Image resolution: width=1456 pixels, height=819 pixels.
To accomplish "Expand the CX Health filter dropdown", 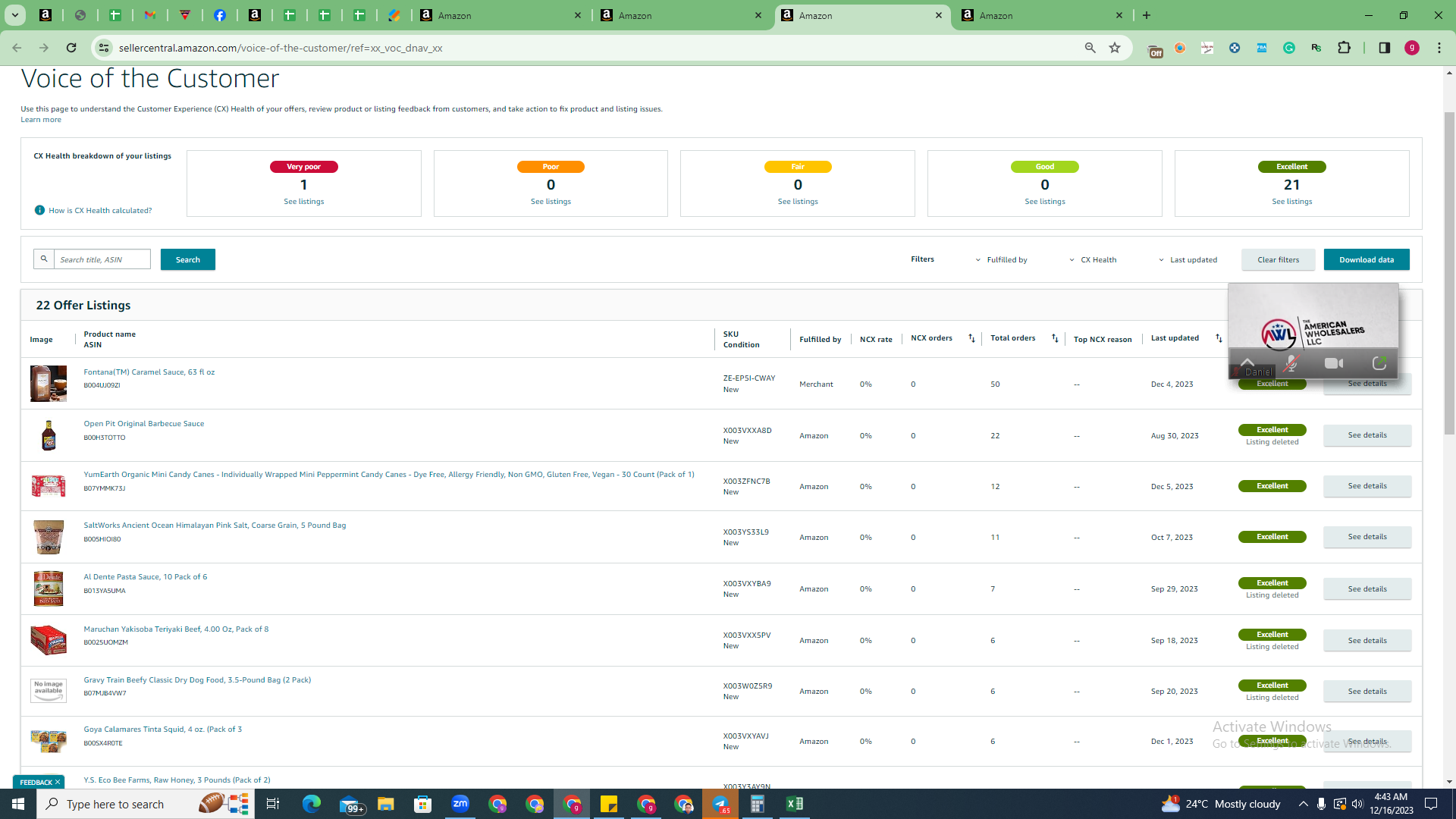I will [x=1093, y=260].
